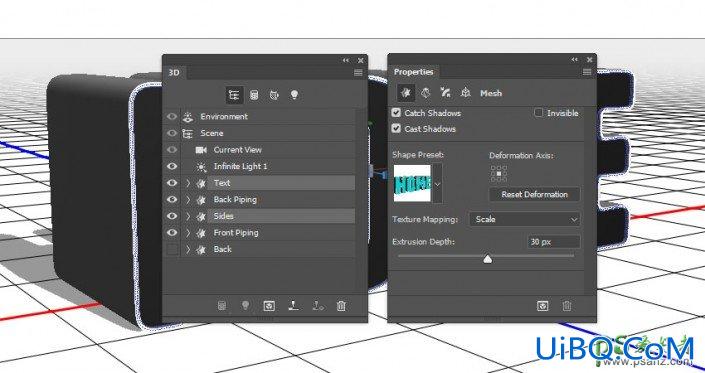The height and width of the screenshot is (373, 705).
Task: Click the Extrusion Depth value field
Action: [553, 242]
